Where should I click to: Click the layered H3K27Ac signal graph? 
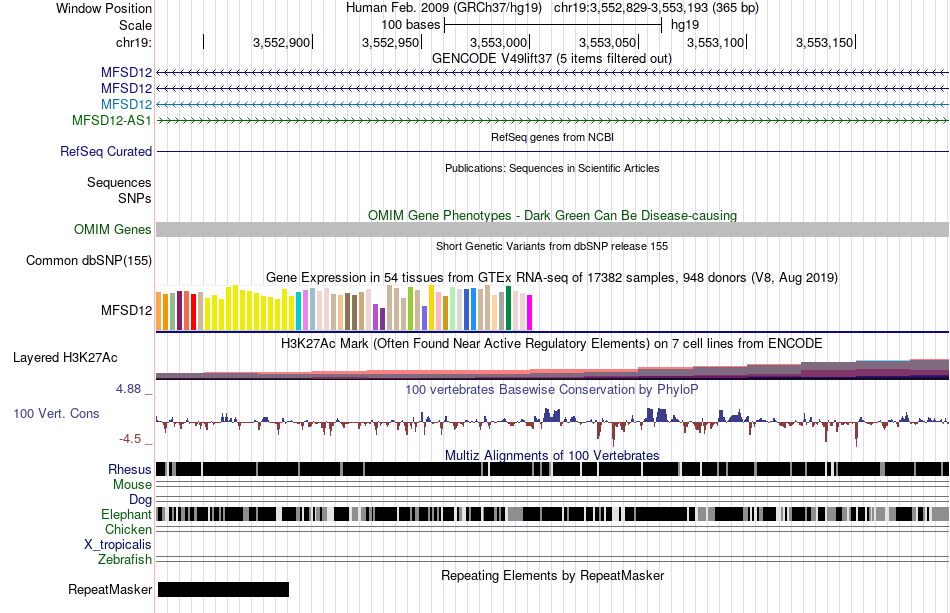(x=552, y=369)
